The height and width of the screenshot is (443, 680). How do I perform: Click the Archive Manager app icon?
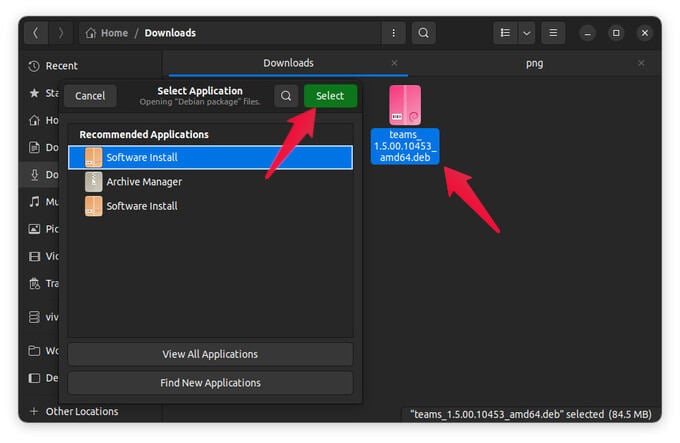coord(94,182)
